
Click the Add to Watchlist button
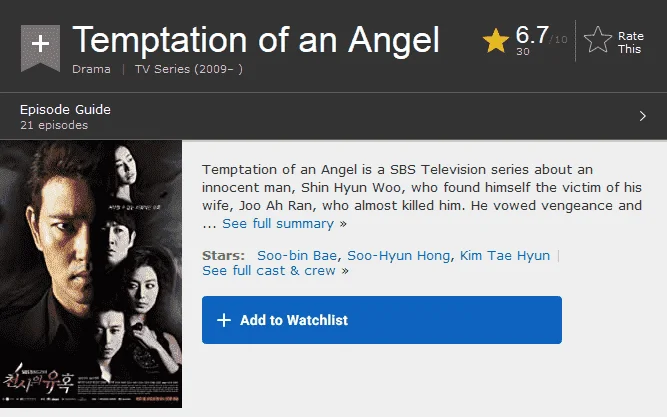382,320
